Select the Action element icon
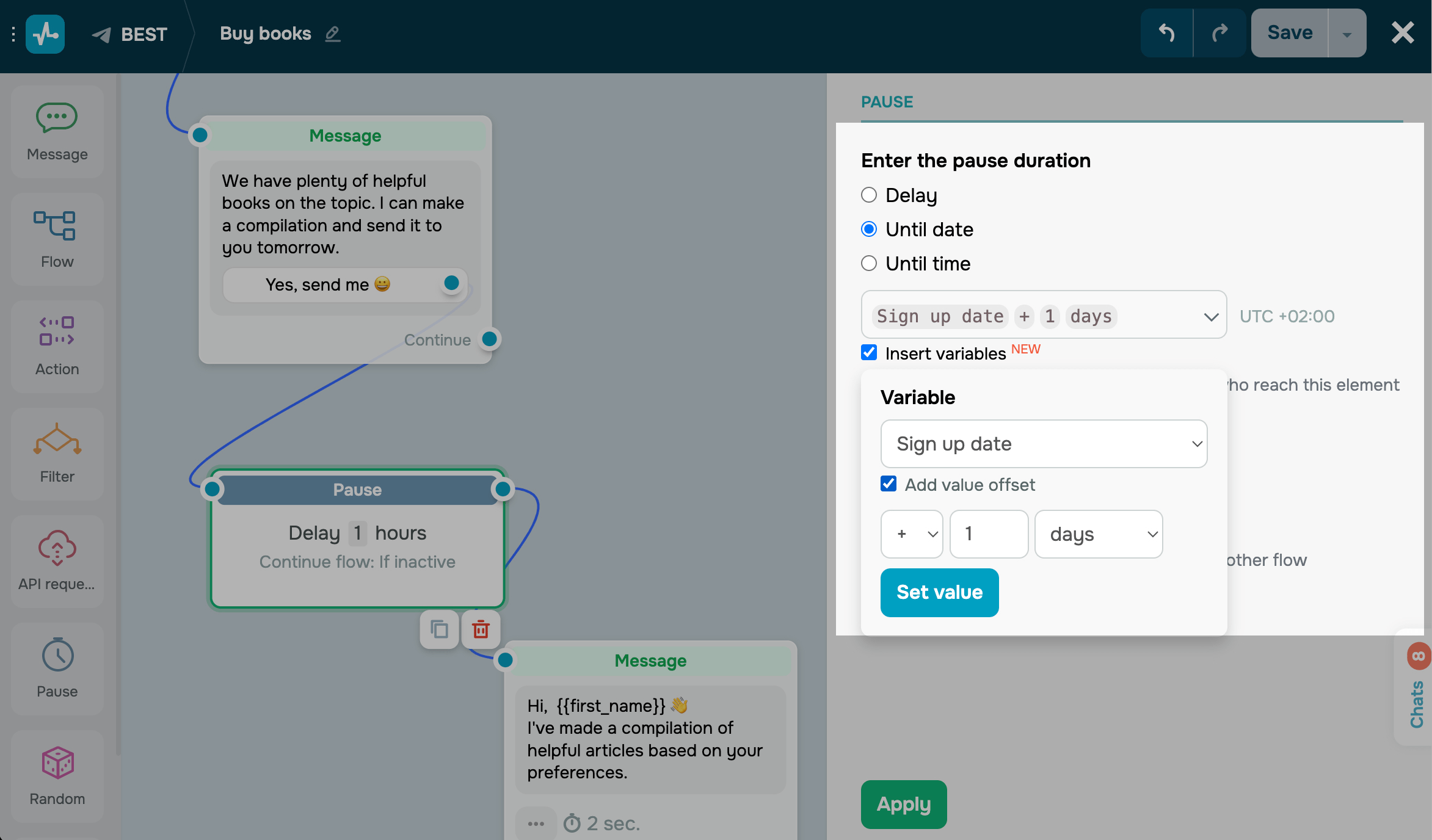 (x=57, y=331)
